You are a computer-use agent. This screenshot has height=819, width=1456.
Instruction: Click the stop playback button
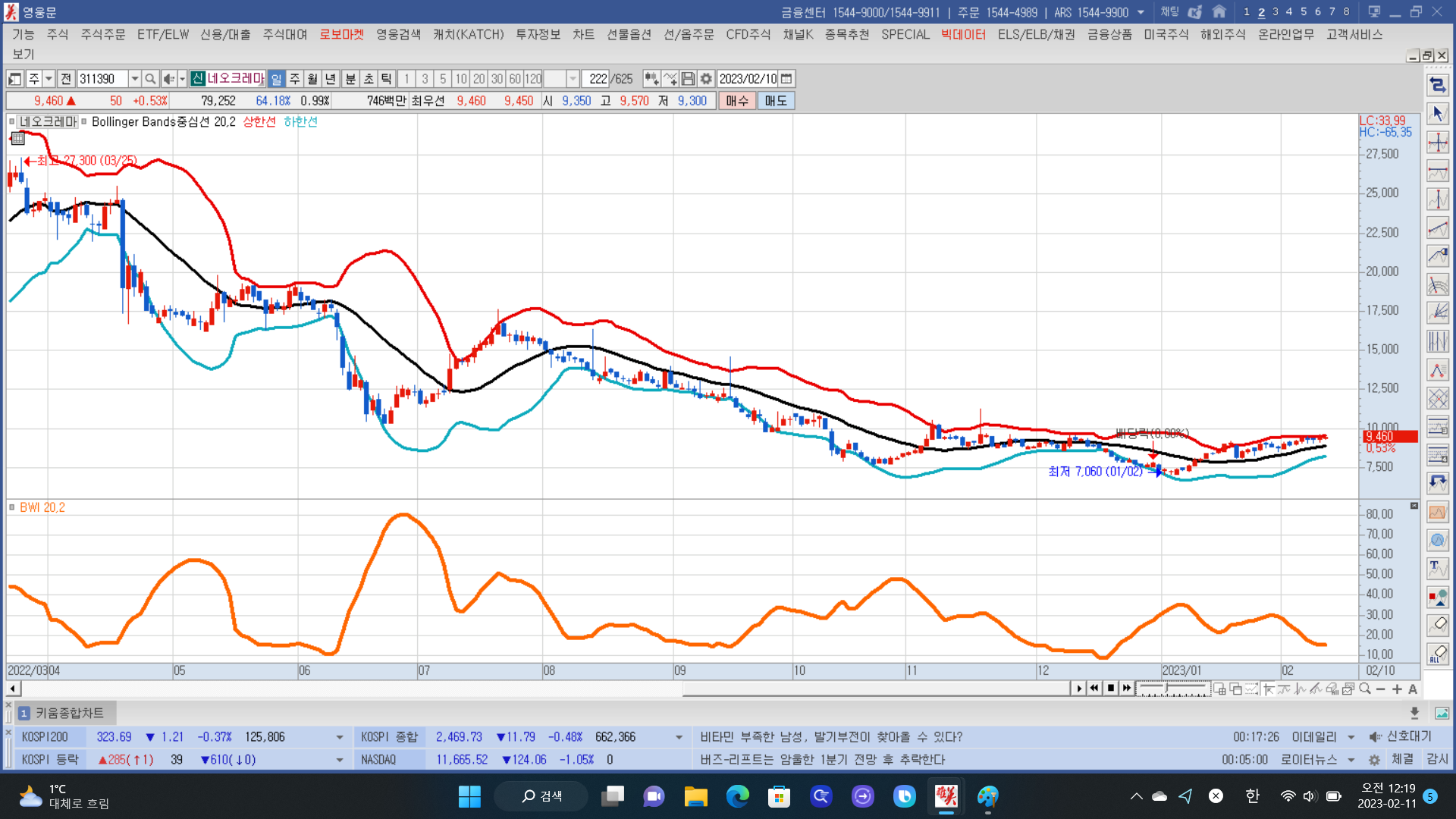coord(1111,688)
